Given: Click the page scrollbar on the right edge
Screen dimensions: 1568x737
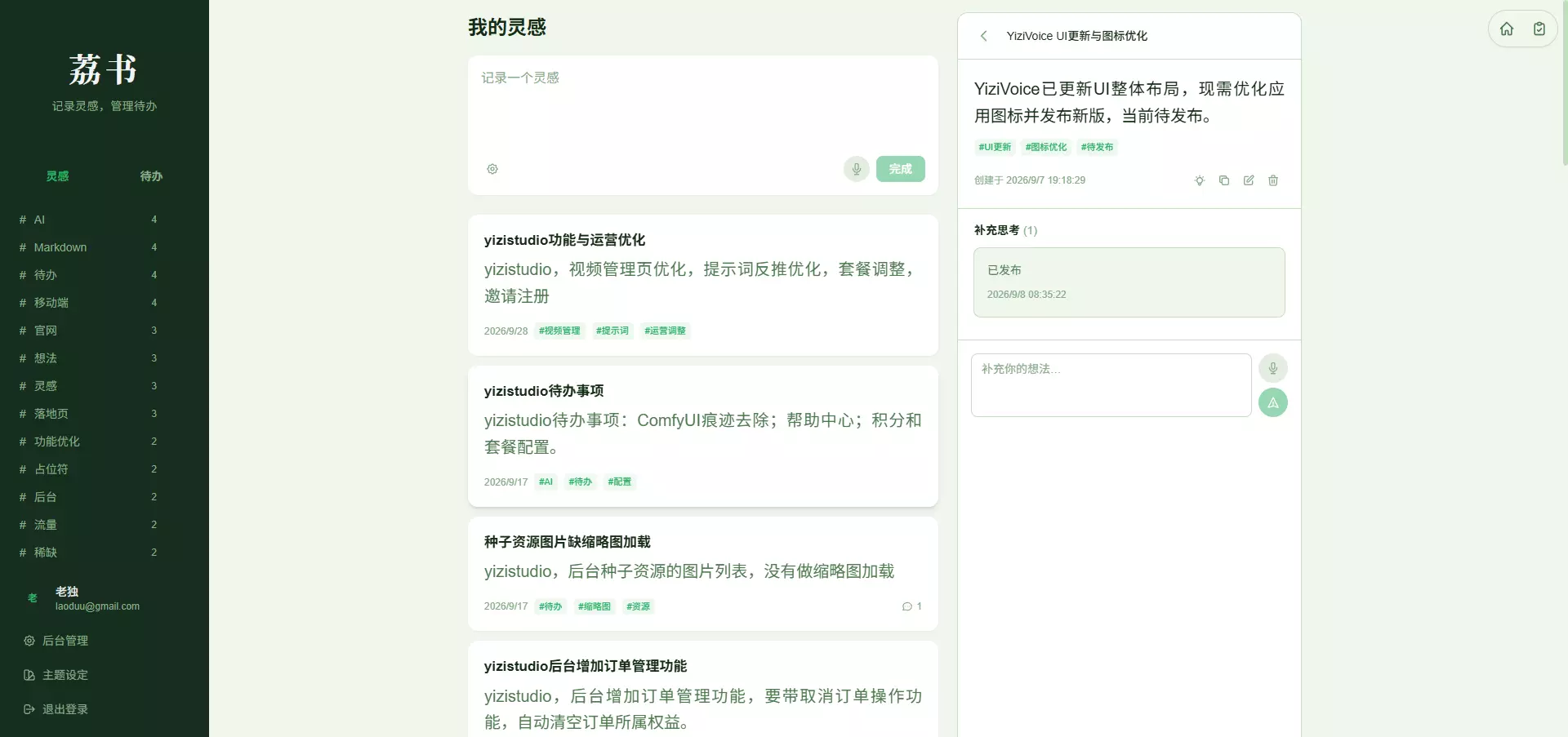Looking at the screenshot, I should coord(1565,82).
